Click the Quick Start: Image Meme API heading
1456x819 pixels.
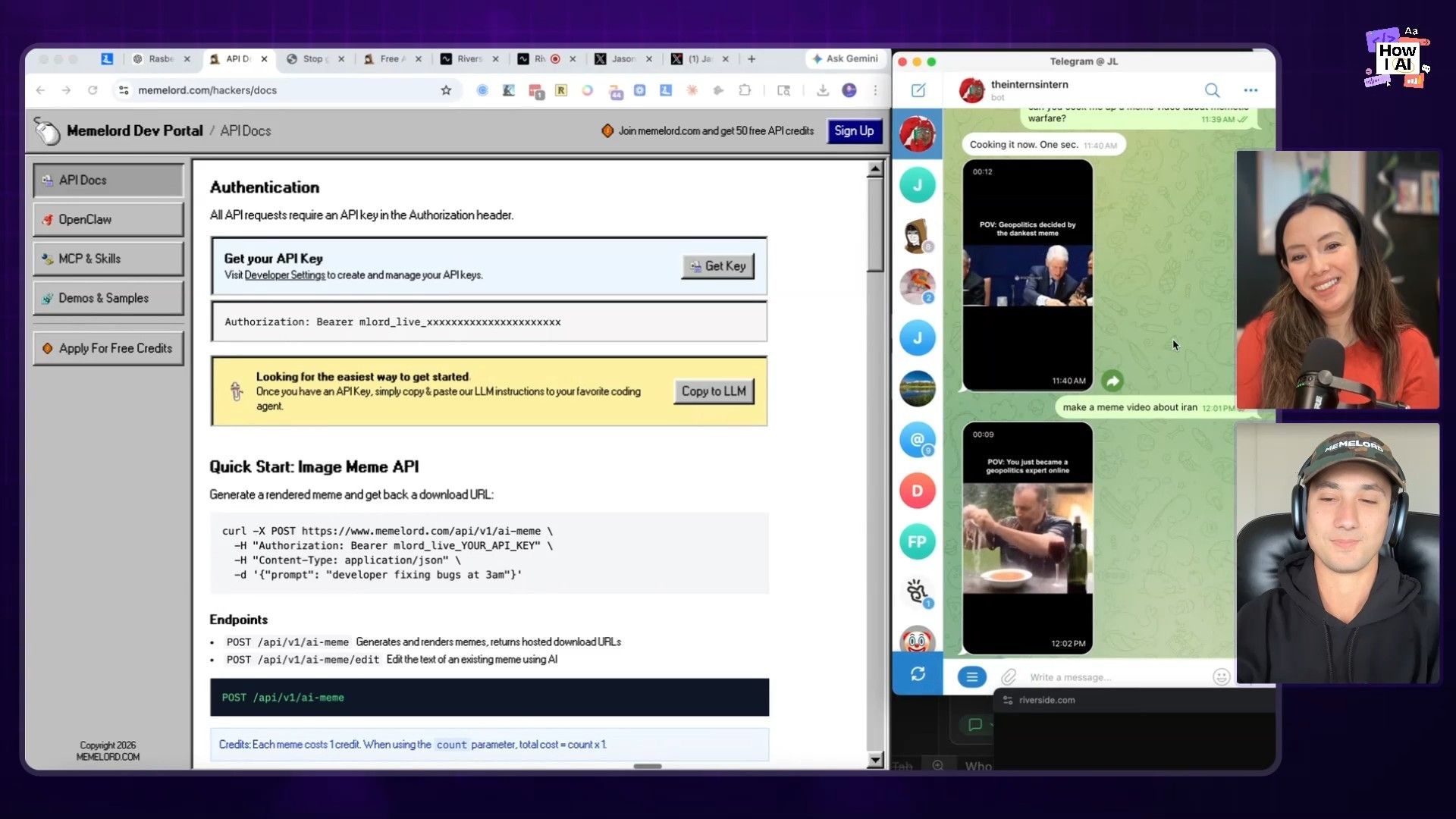tap(314, 466)
